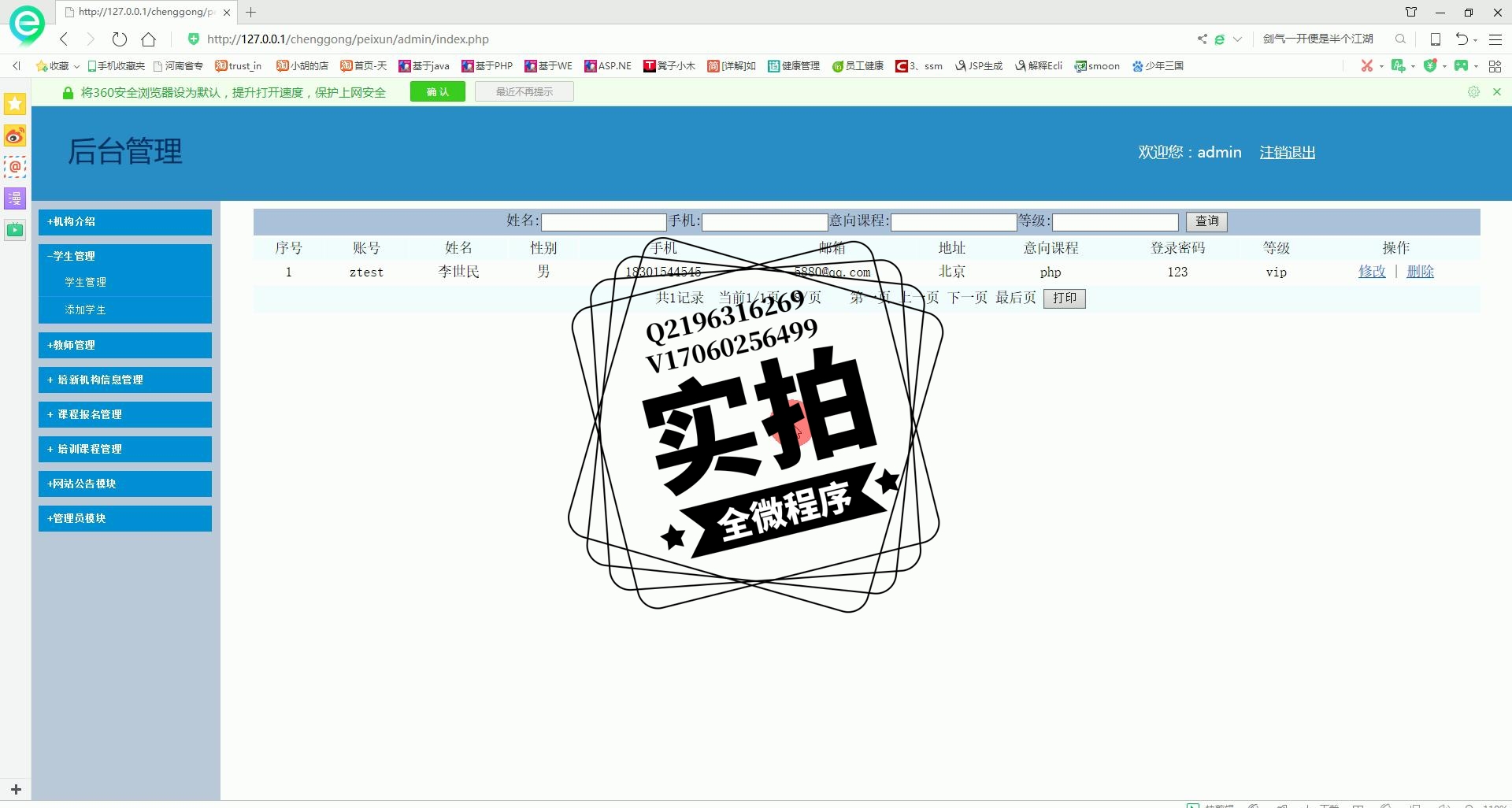Click the scissors screenshot tool icon
Screen dimensions: 1512x808
(1367, 65)
